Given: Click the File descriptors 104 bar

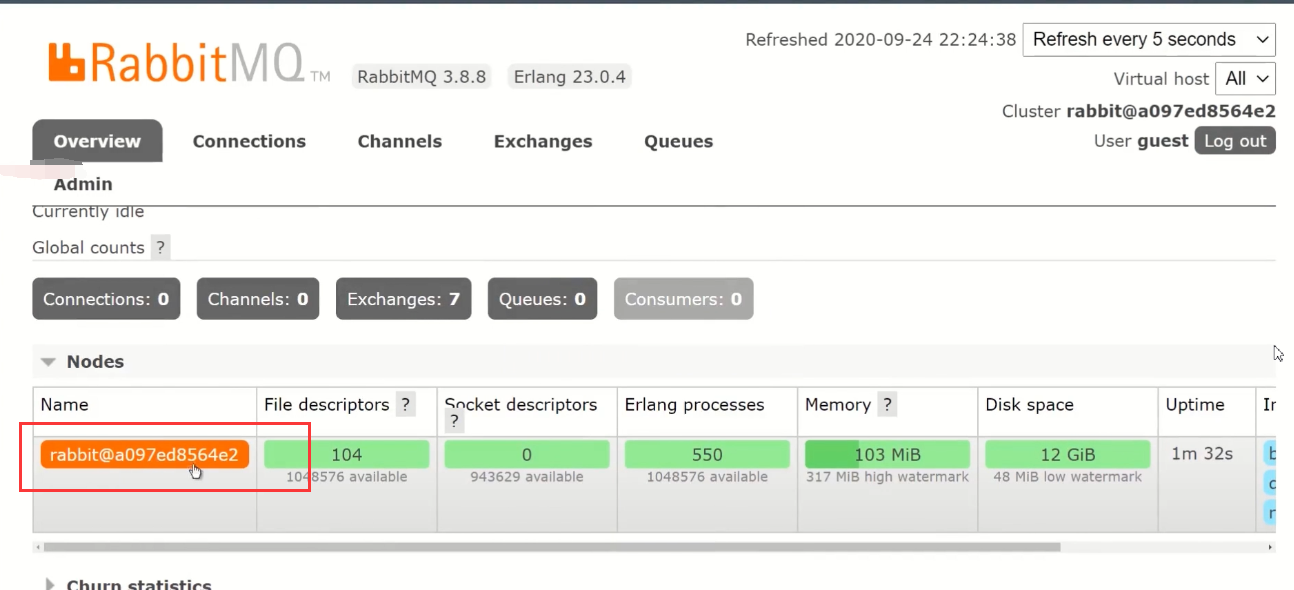Looking at the screenshot, I should point(347,454).
